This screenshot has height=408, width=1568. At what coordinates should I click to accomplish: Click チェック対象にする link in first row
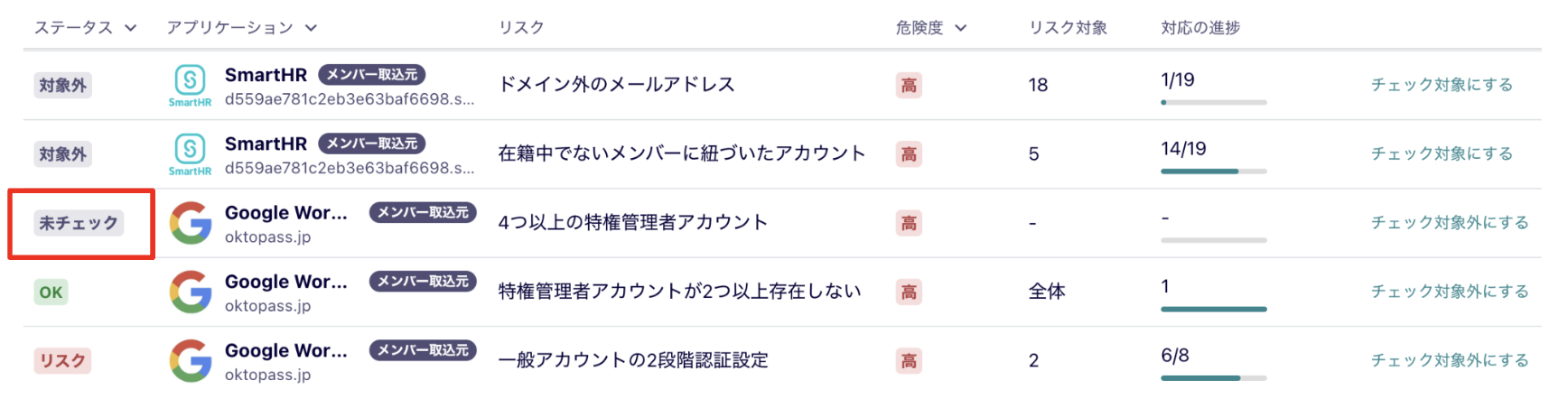coord(1442,85)
